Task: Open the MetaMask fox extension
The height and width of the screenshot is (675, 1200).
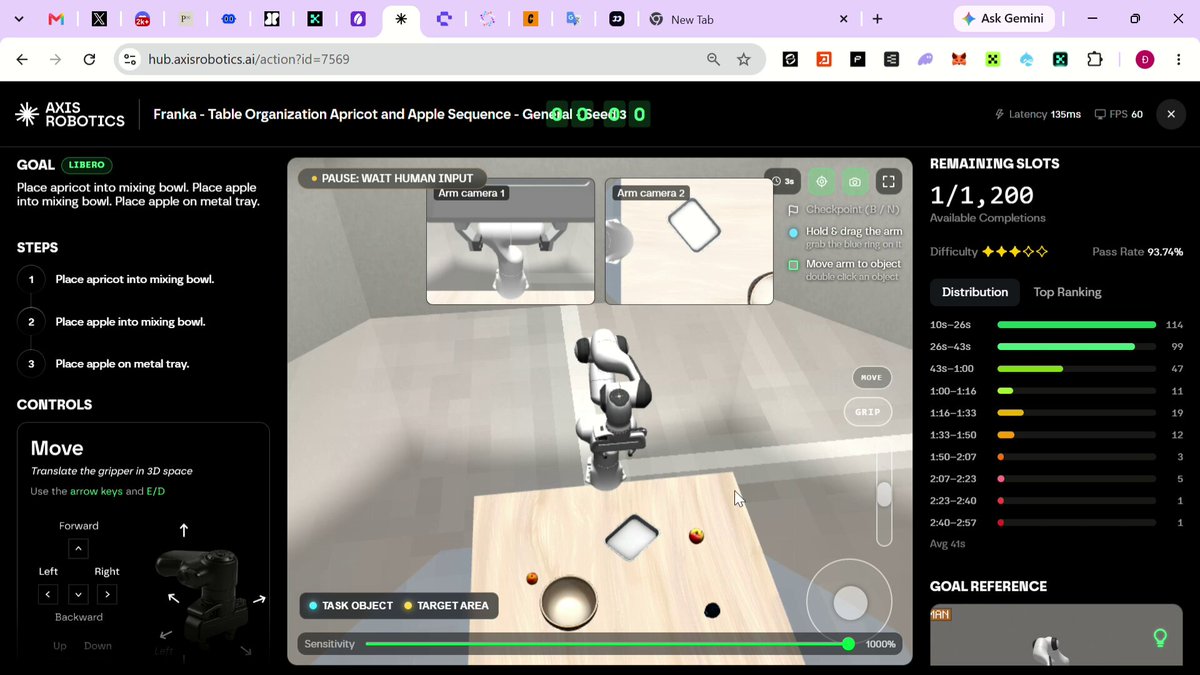Action: (x=958, y=60)
